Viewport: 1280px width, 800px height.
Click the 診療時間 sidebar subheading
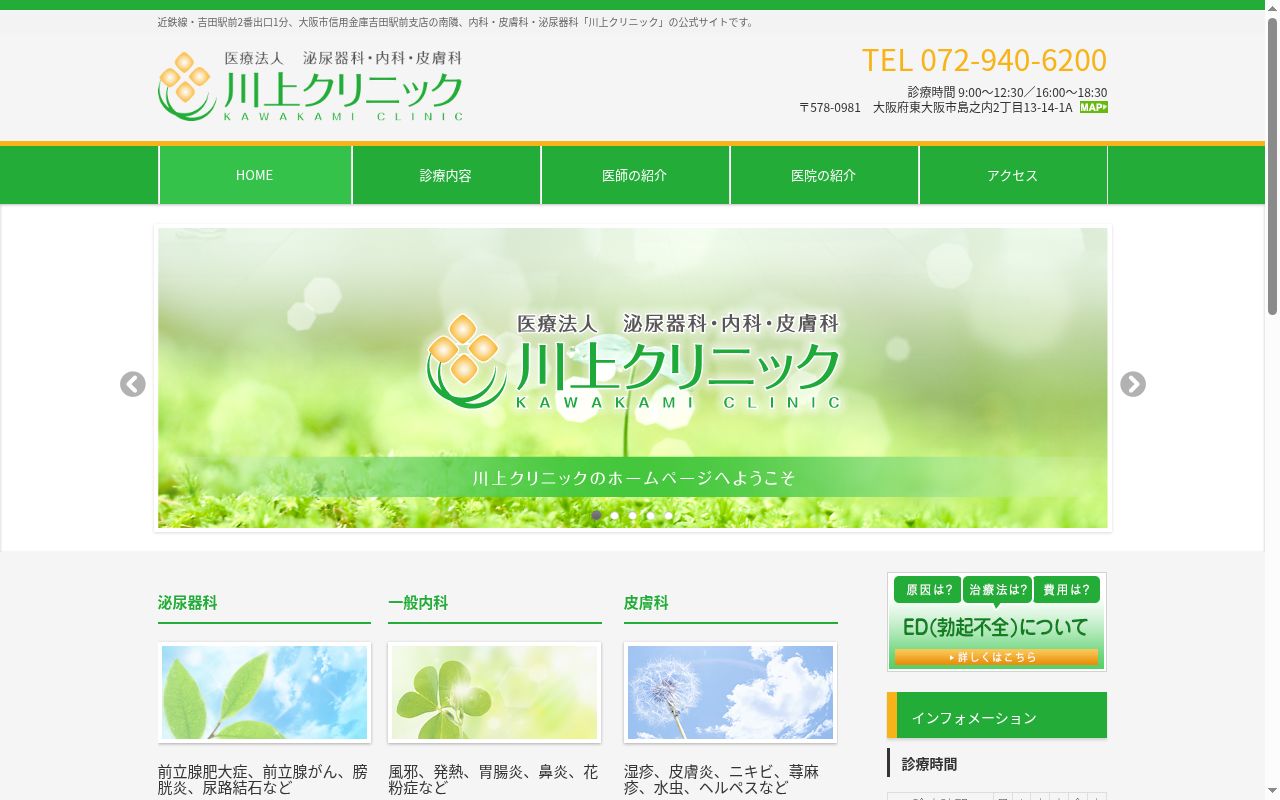[x=929, y=764]
